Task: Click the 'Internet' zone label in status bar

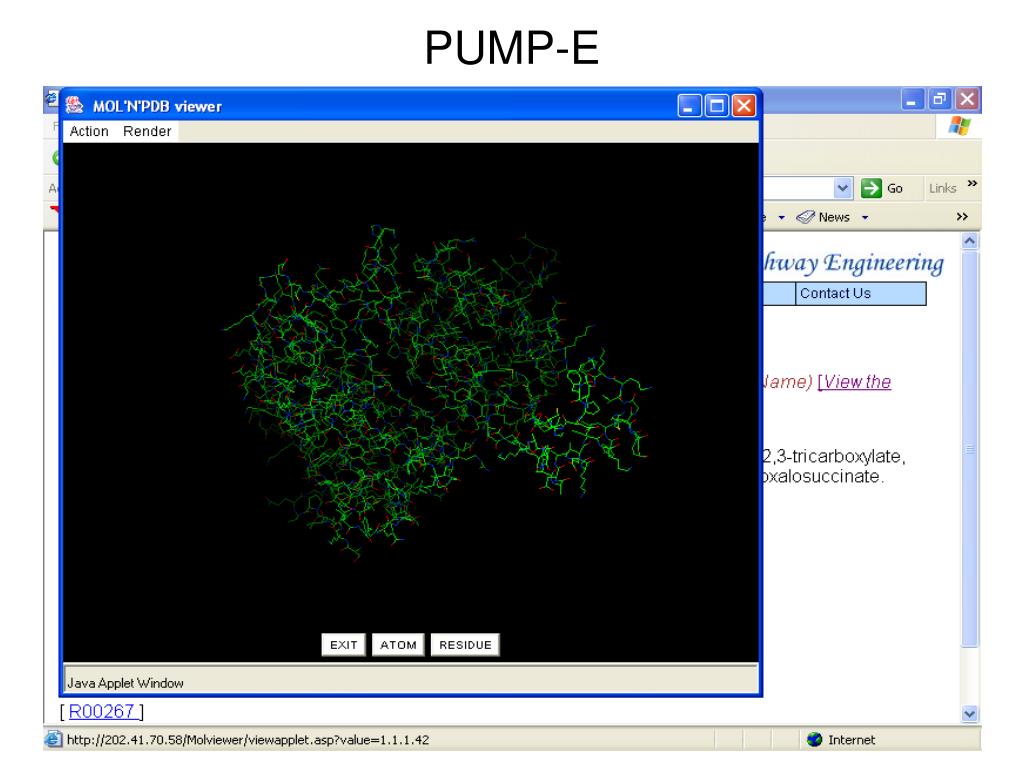Action: click(x=852, y=740)
